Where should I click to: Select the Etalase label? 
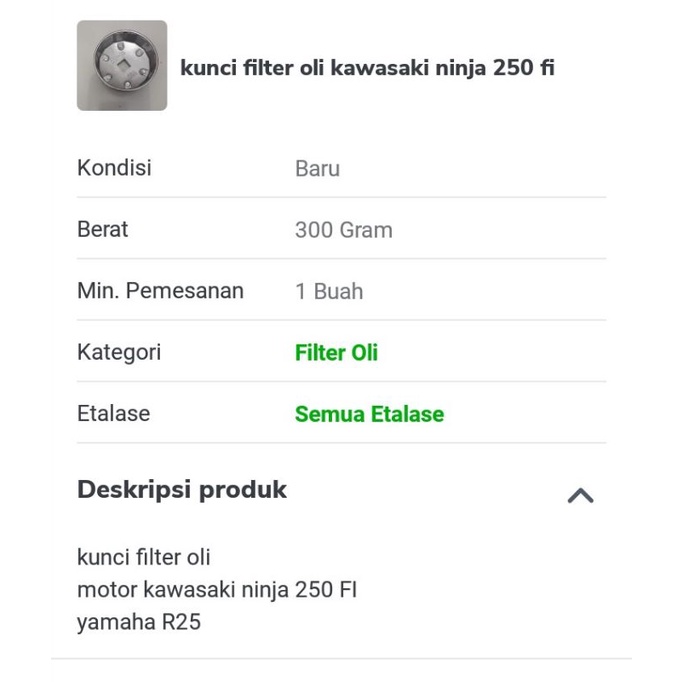tap(113, 413)
